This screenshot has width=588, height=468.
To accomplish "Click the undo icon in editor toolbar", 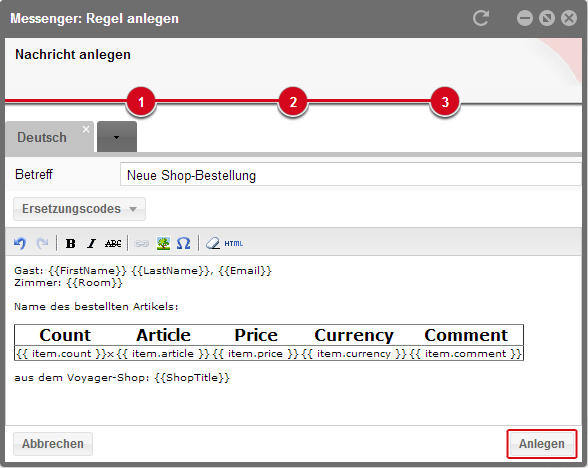I will pos(20,243).
